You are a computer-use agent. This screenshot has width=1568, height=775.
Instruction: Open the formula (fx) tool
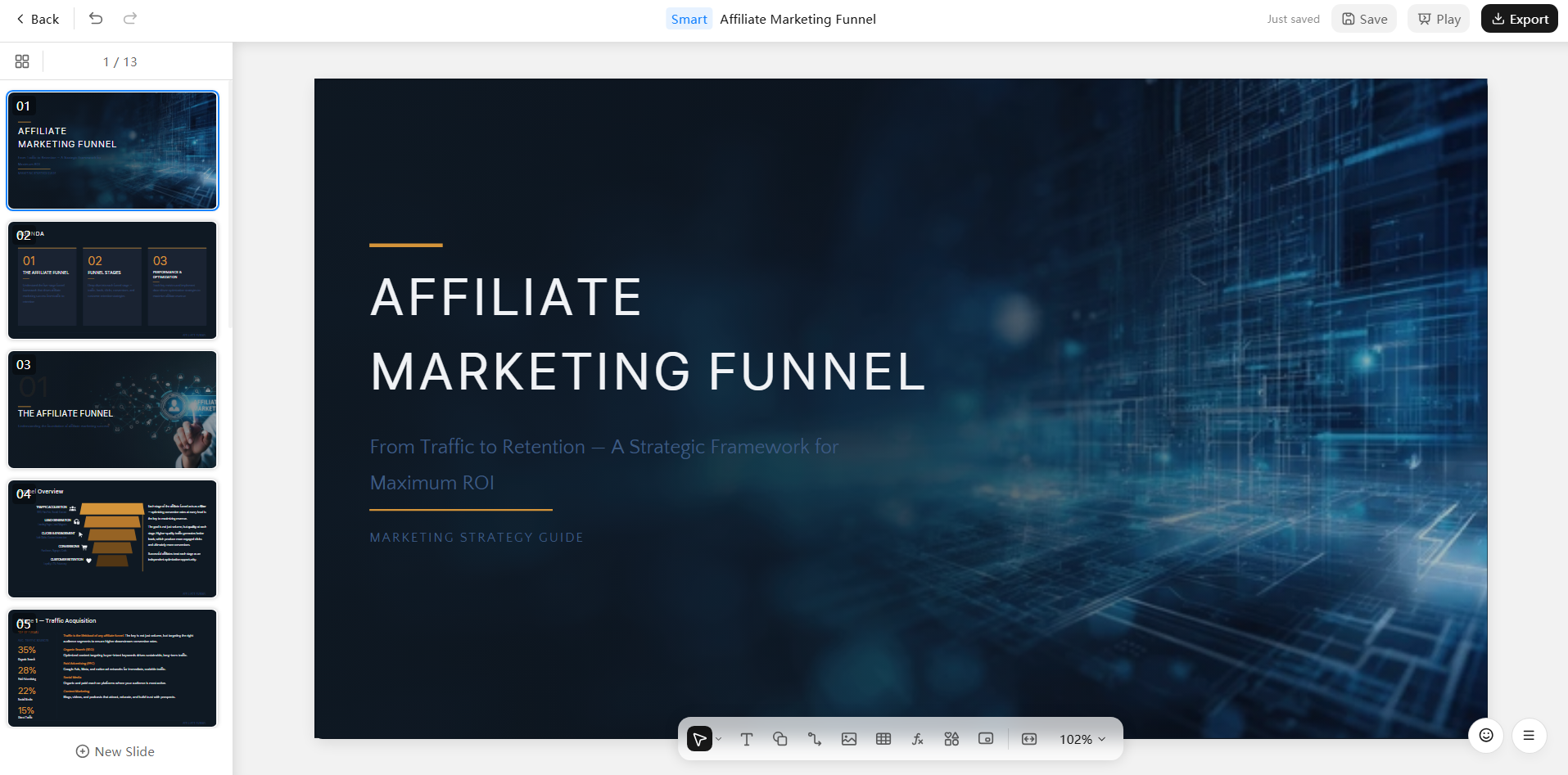918,739
